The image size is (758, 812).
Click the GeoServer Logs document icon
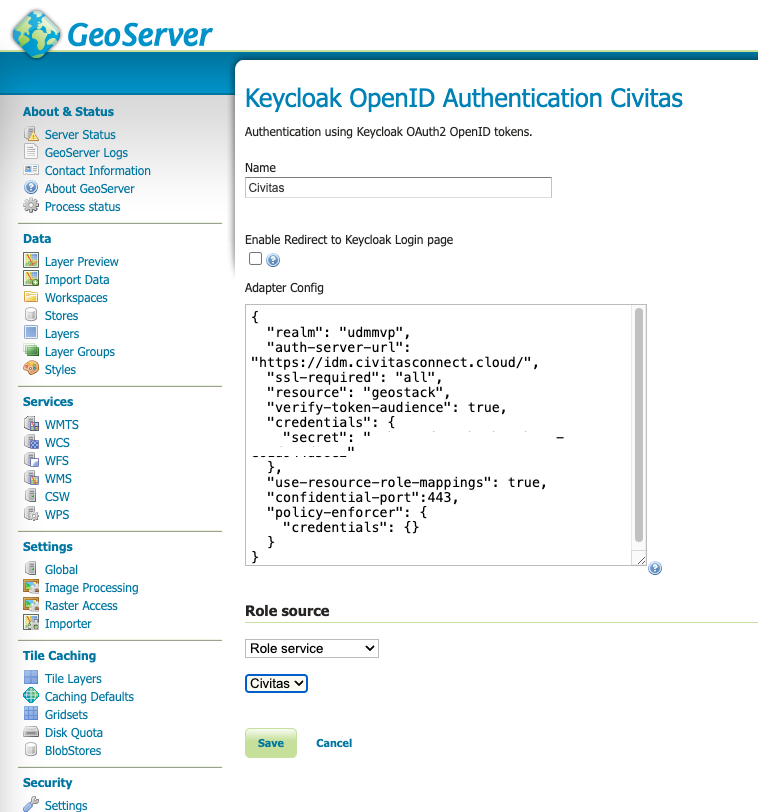(x=31, y=152)
